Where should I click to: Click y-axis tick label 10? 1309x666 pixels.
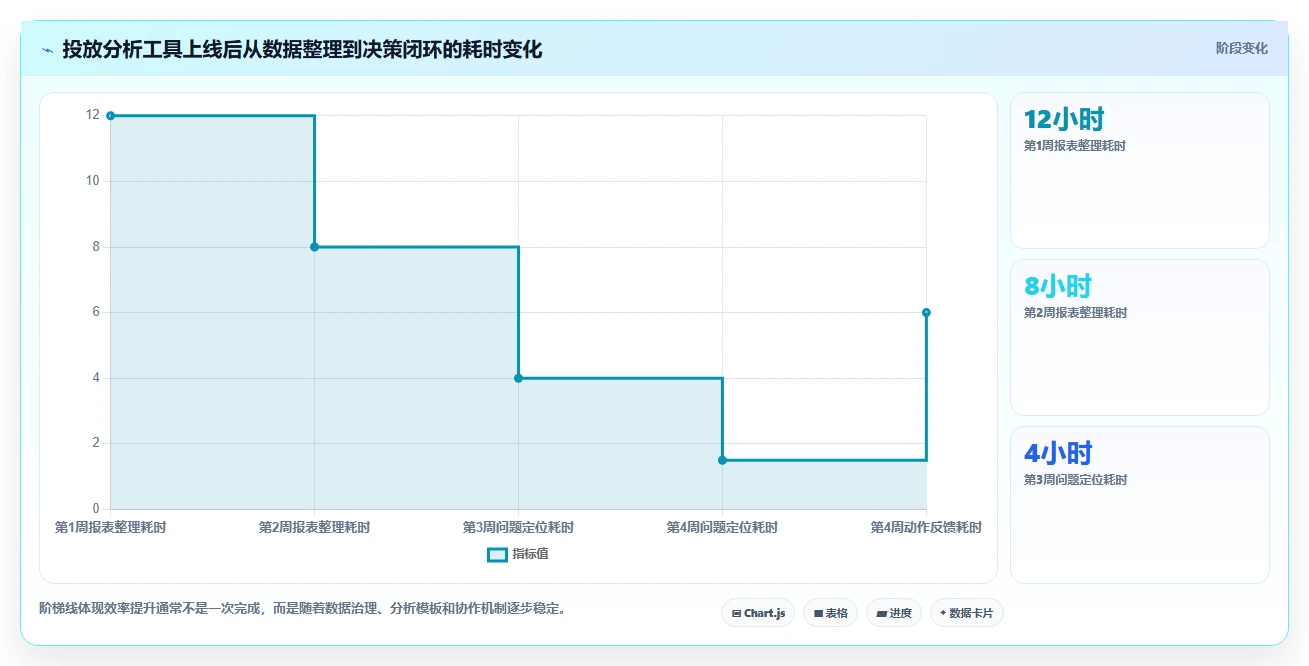click(93, 181)
